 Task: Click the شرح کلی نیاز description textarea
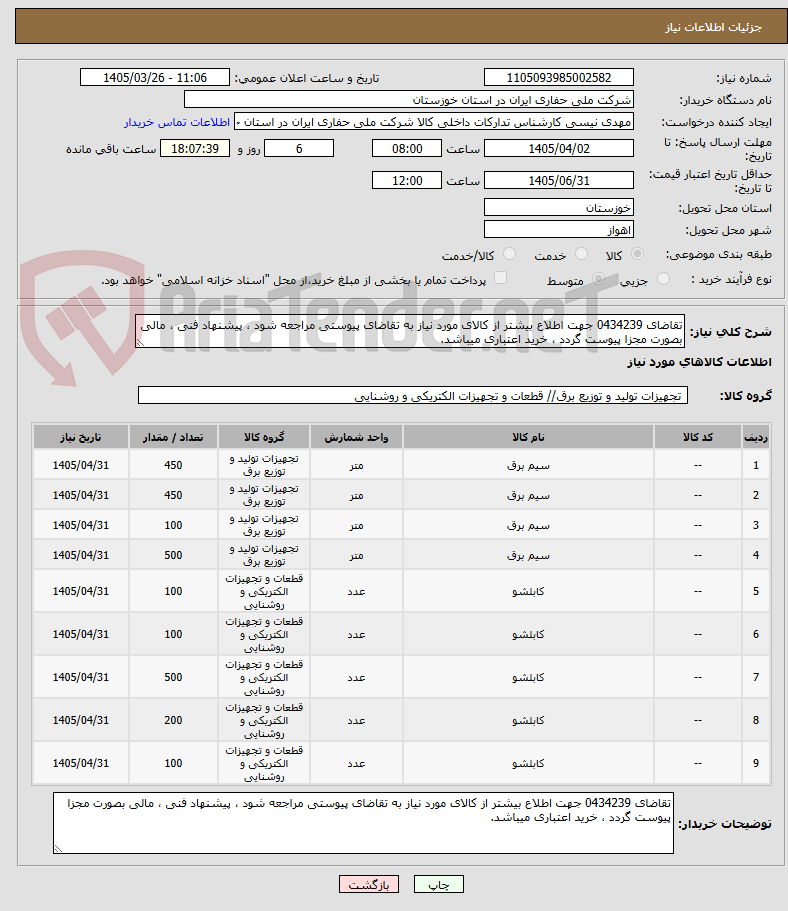pyautogui.click(x=410, y=332)
